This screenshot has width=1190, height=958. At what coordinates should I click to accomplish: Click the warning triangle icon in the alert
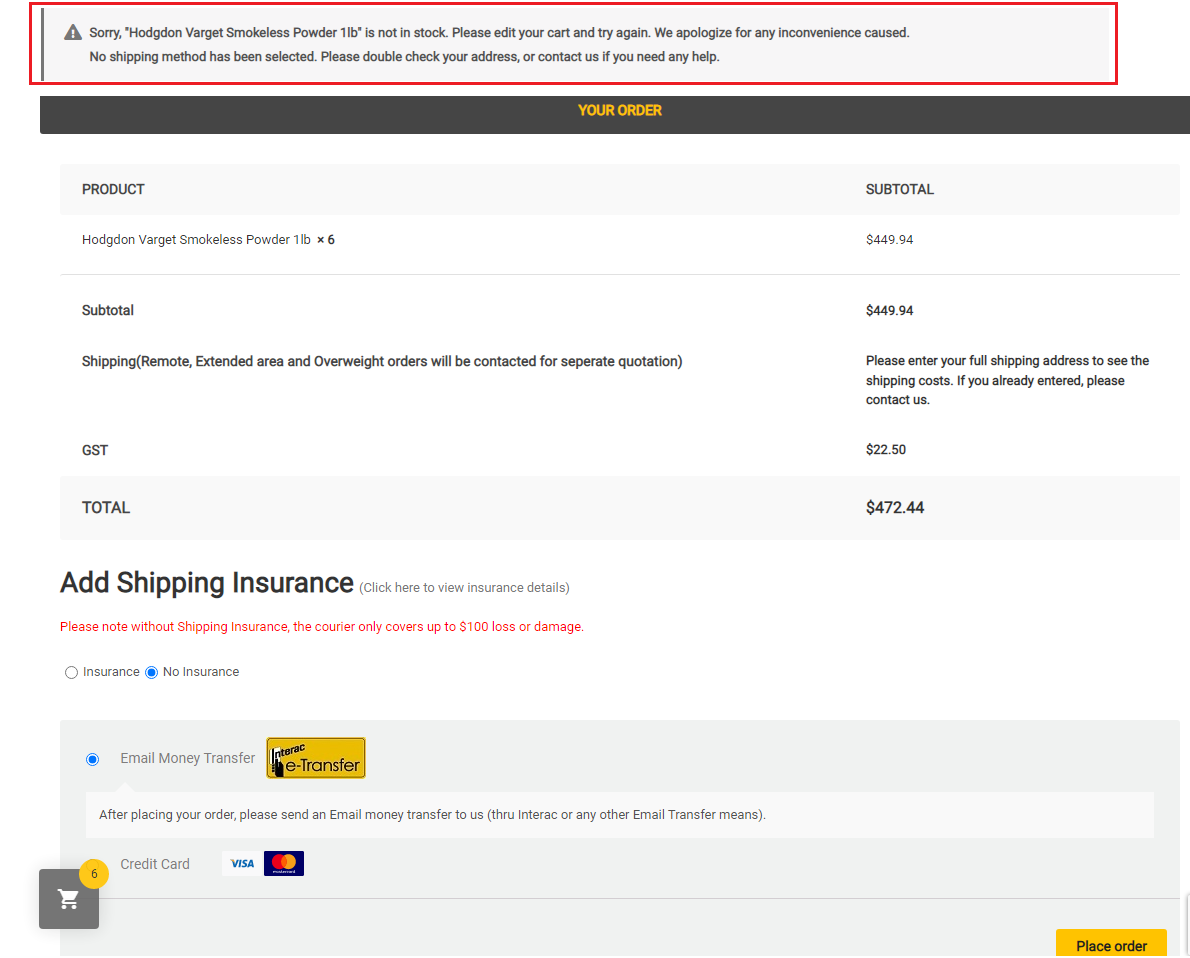click(x=73, y=33)
